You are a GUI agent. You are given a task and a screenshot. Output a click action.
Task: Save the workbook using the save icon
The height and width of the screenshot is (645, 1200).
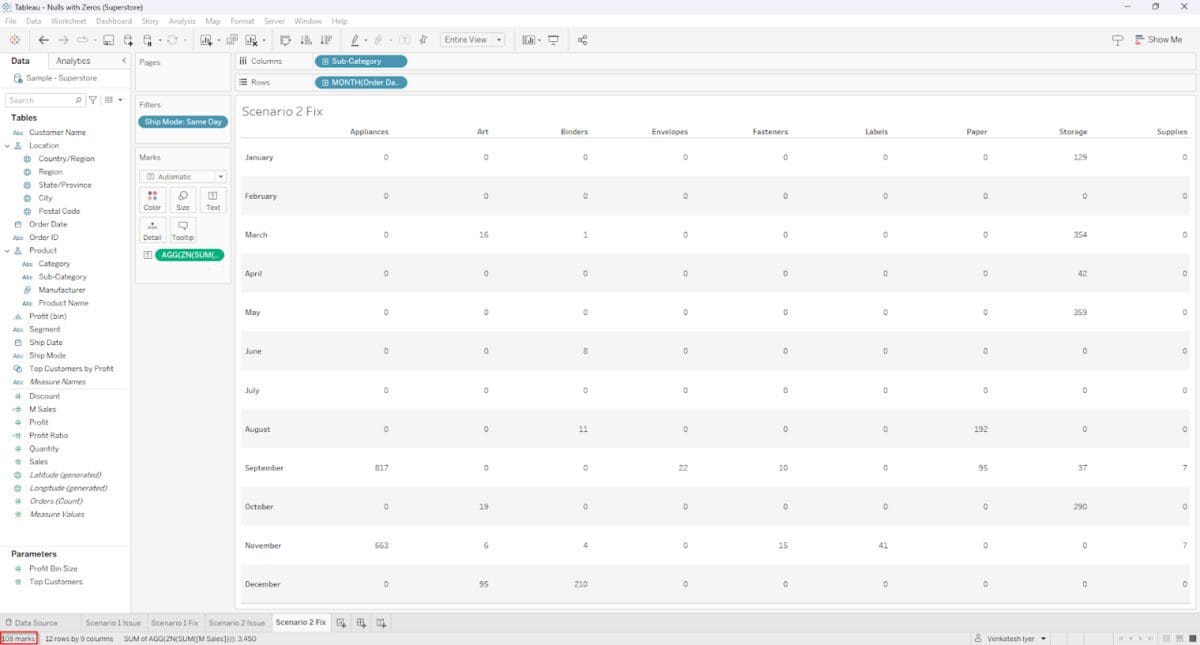tap(108, 40)
